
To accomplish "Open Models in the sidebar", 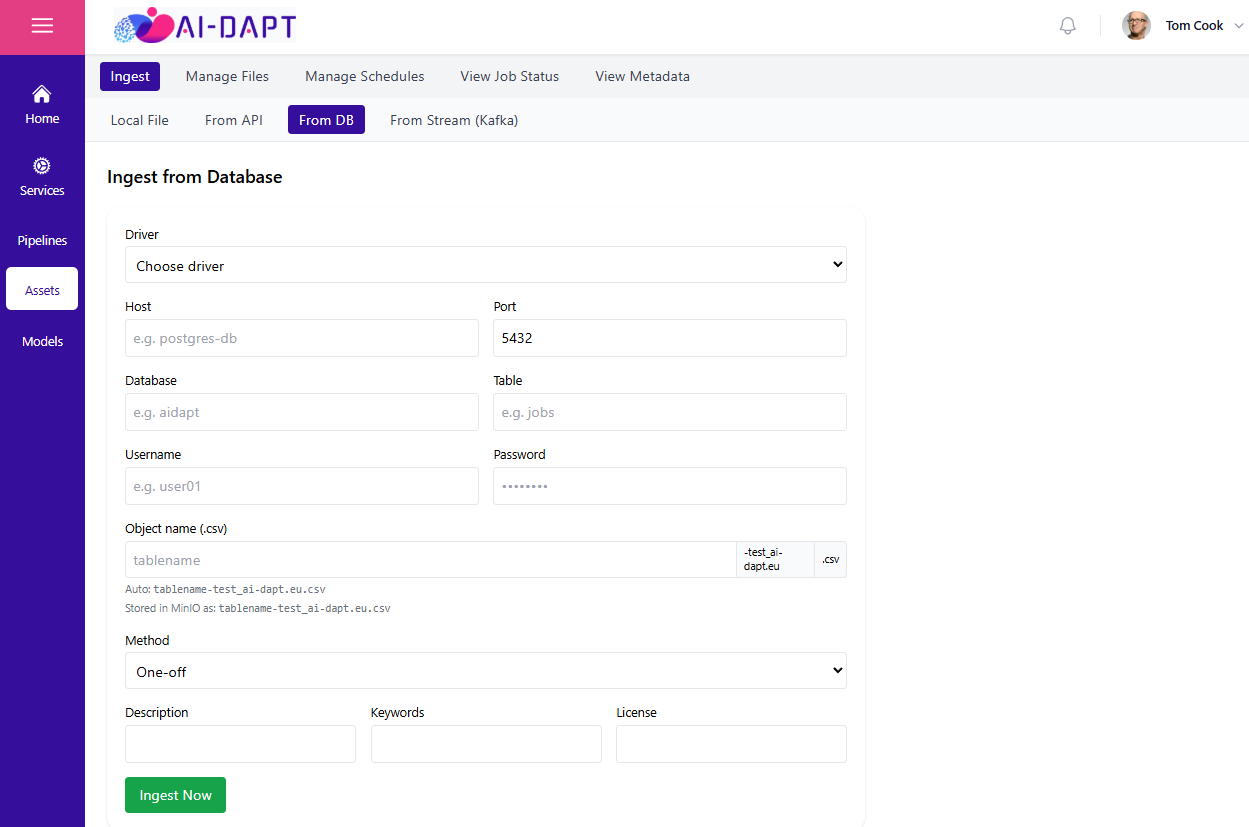I will click(x=42, y=342).
